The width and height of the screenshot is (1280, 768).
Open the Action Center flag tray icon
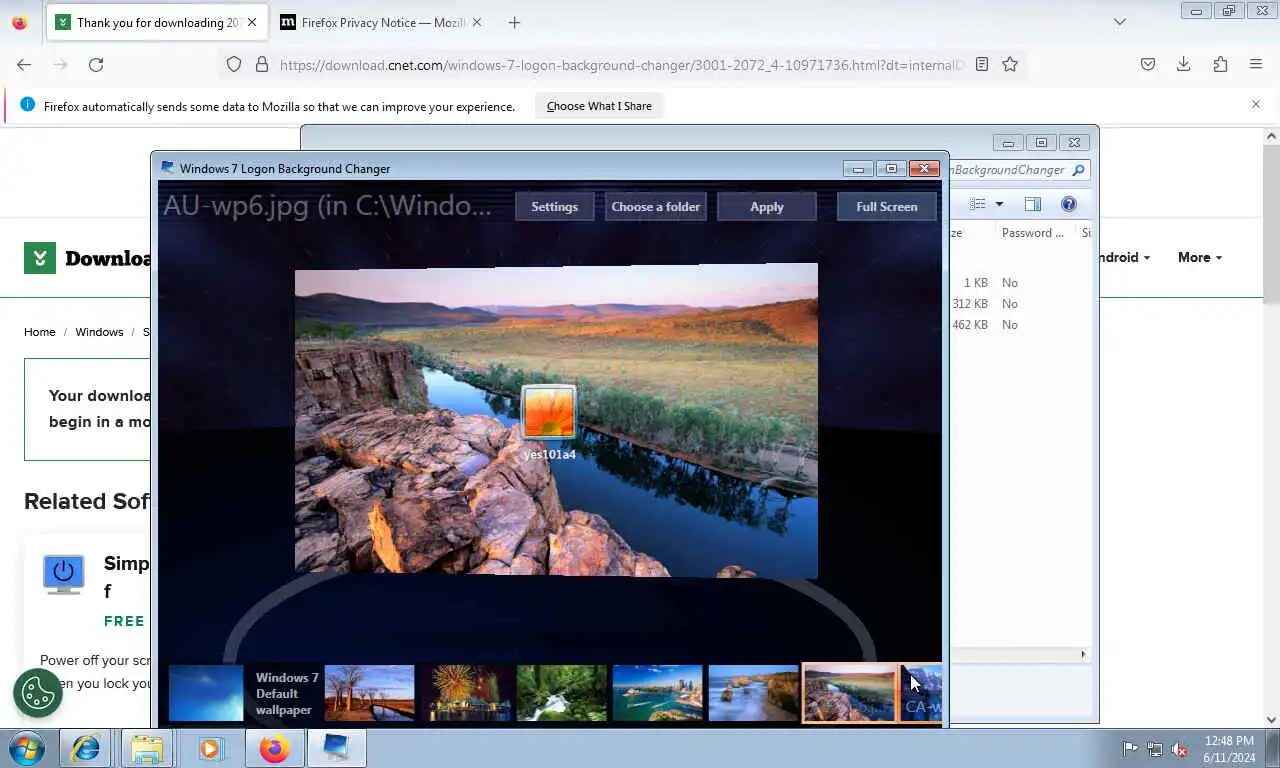[x=1130, y=749]
